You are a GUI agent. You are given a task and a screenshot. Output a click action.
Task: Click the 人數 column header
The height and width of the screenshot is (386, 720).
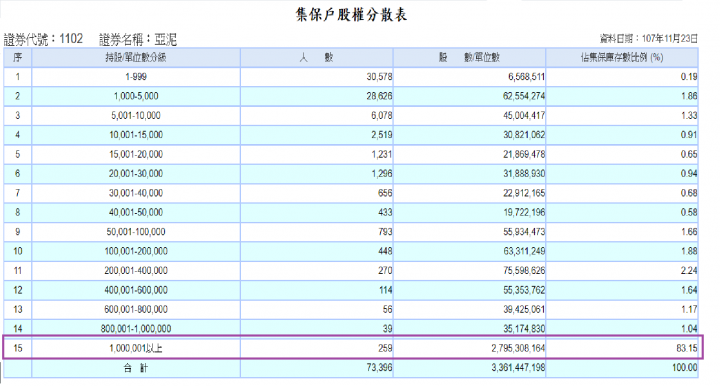316,57
